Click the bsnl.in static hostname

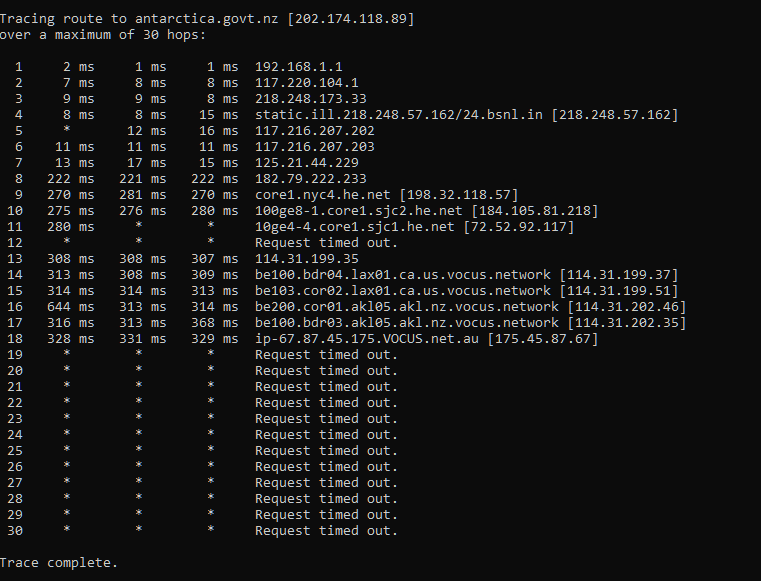click(399, 115)
